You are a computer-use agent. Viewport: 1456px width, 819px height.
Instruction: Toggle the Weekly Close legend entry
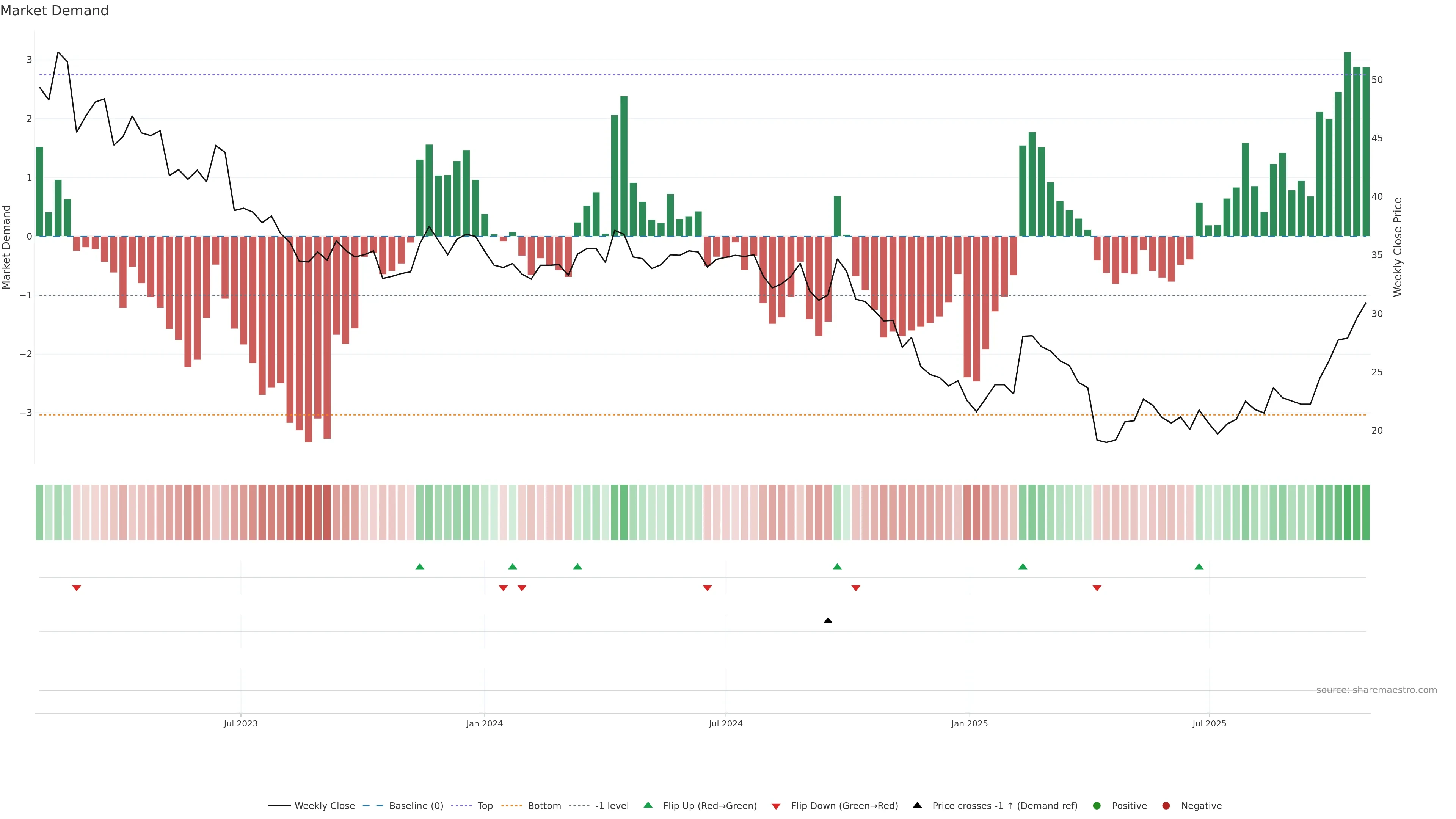click(x=325, y=806)
